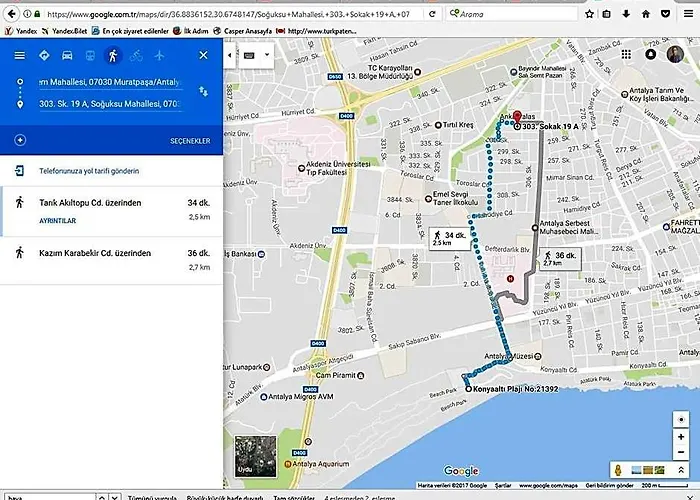This screenshot has width=700, height=500.
Task: Click the 34 dk. route label on map
Action: click(450, 238)
